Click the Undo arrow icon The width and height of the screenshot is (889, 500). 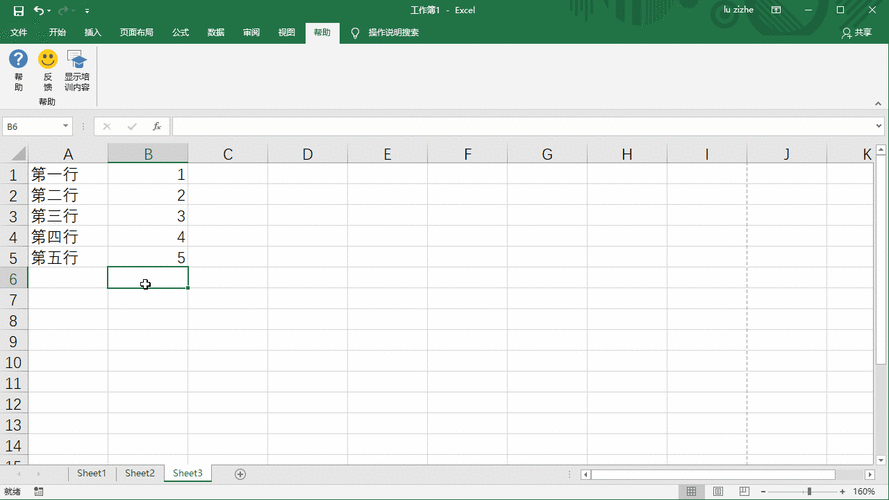click(x=38, y=10)
